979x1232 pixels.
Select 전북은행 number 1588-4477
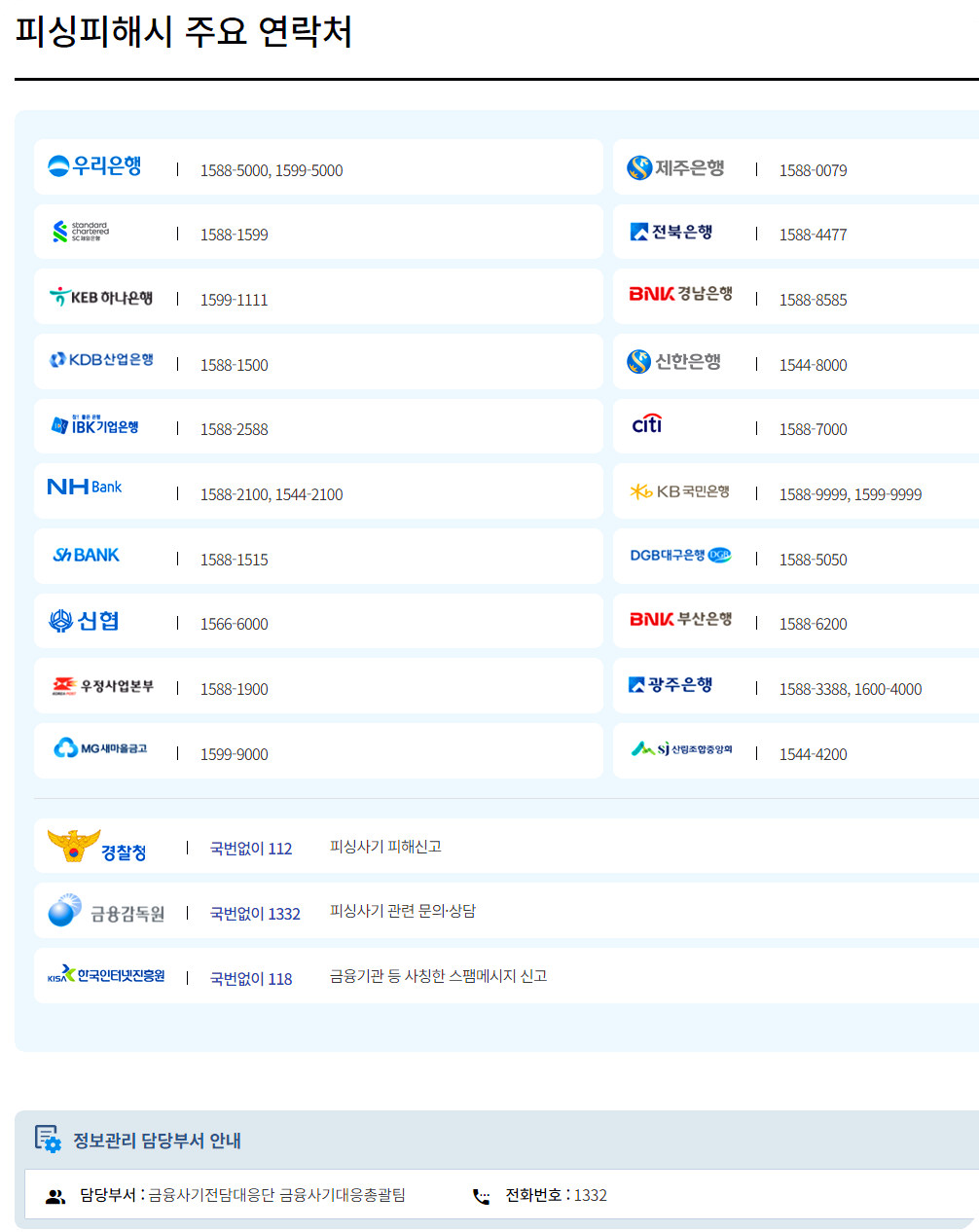[814, 235]
